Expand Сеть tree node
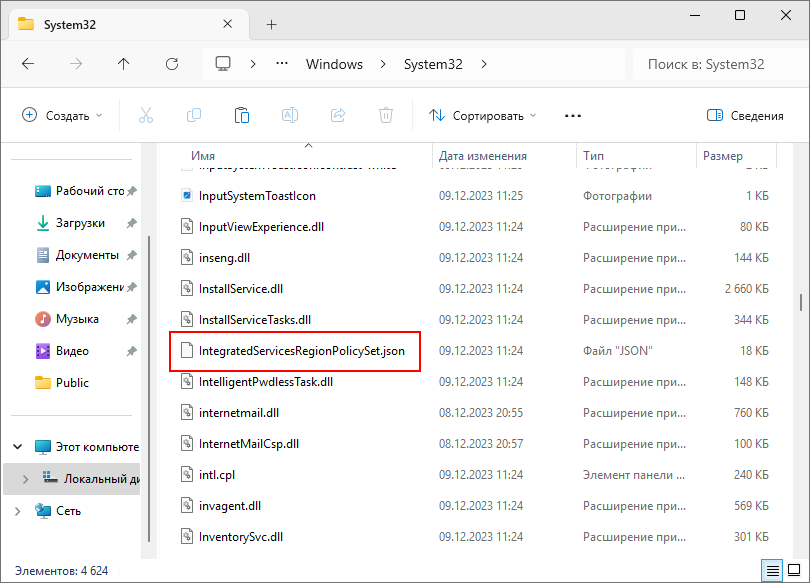Viewport: 810px width, 583px height. [x=18, y=511]
